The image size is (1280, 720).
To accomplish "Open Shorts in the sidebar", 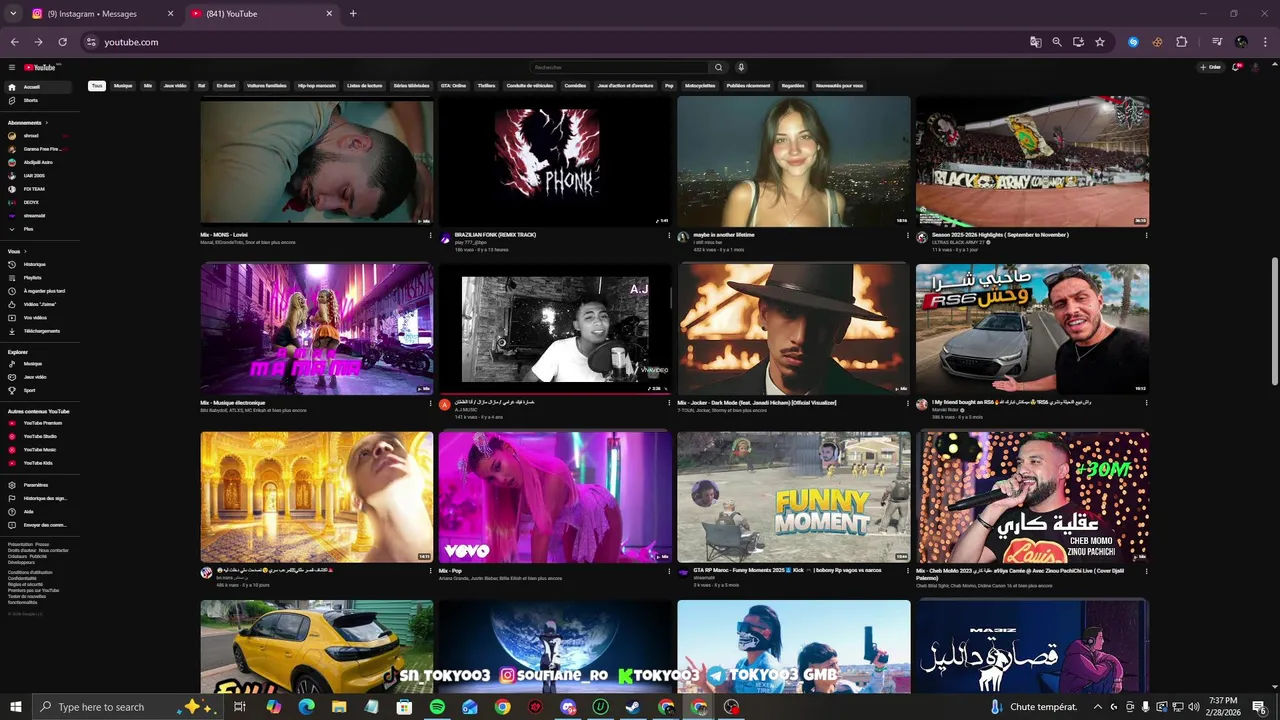I will (38, 100).
